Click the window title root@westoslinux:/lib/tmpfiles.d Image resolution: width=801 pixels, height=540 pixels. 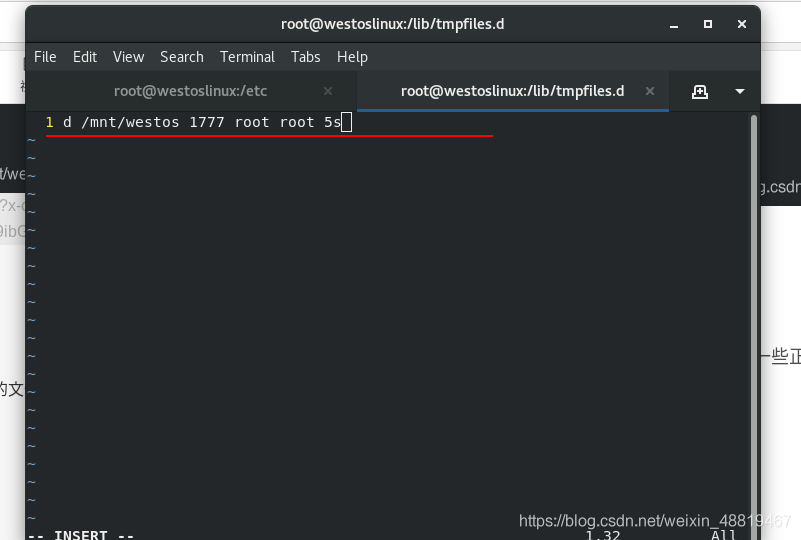click(392, 24)
